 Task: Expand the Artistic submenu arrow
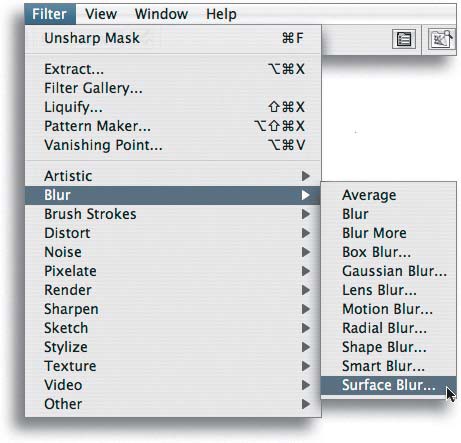tap(306, 176)
